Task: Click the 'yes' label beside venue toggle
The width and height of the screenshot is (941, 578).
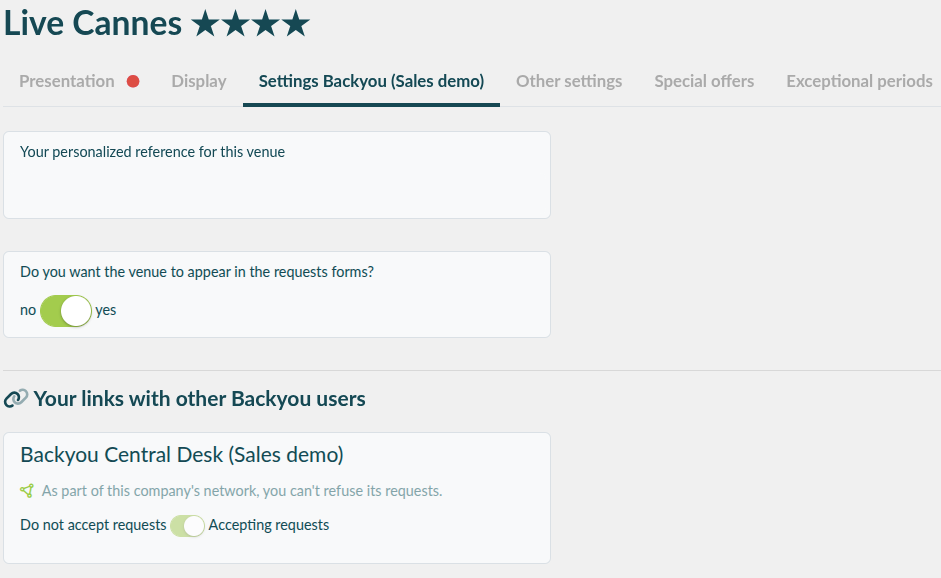Action: pyautogui.click(x=106, y=310)
